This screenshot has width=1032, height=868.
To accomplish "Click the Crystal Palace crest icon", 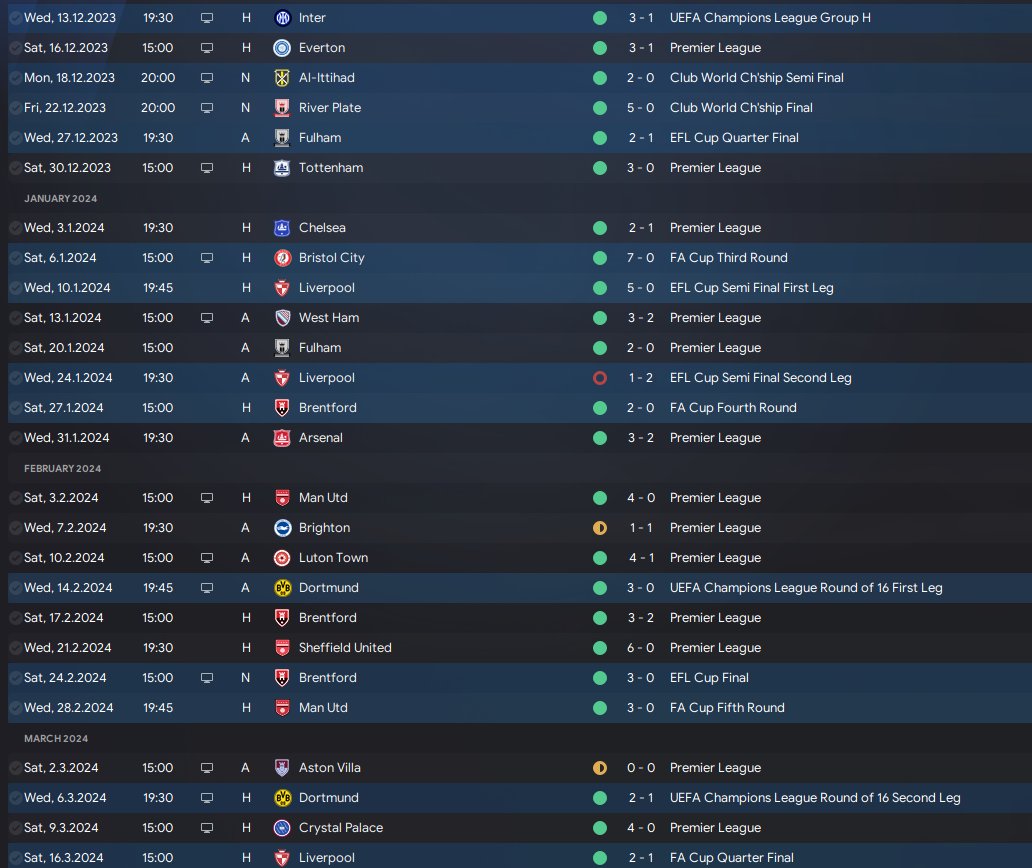I will tap(282, 828).
